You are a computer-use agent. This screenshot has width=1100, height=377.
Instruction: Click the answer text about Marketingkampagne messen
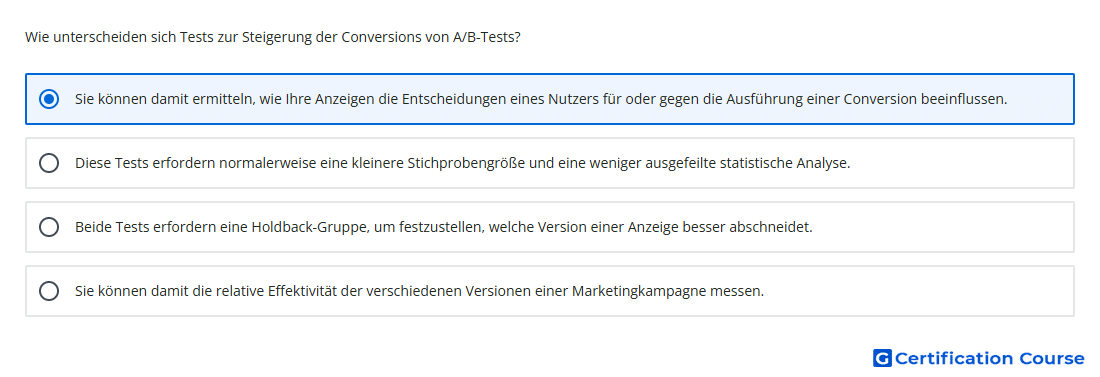pyautogui.click(x=420, y=291)
